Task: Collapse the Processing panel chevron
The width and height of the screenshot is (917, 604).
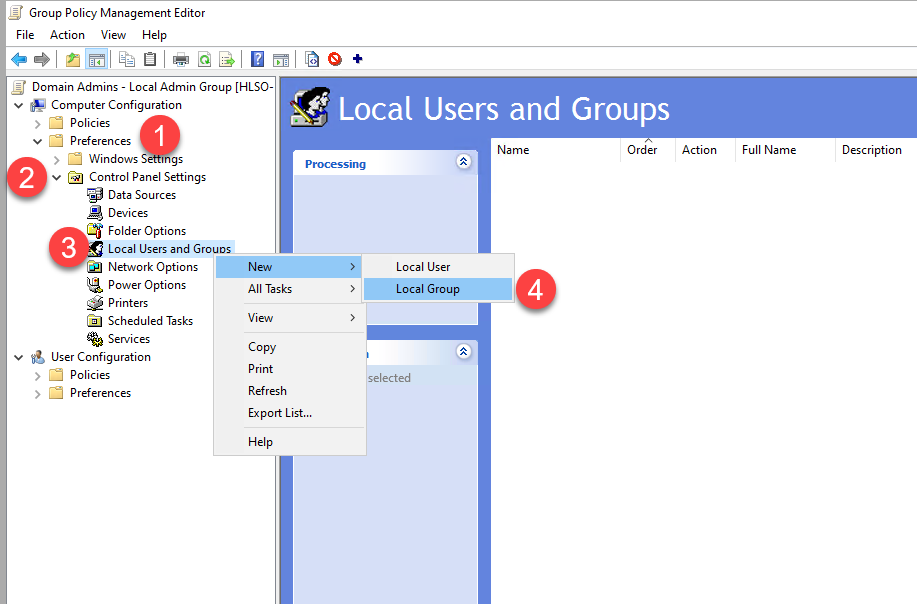Action: 462,161
